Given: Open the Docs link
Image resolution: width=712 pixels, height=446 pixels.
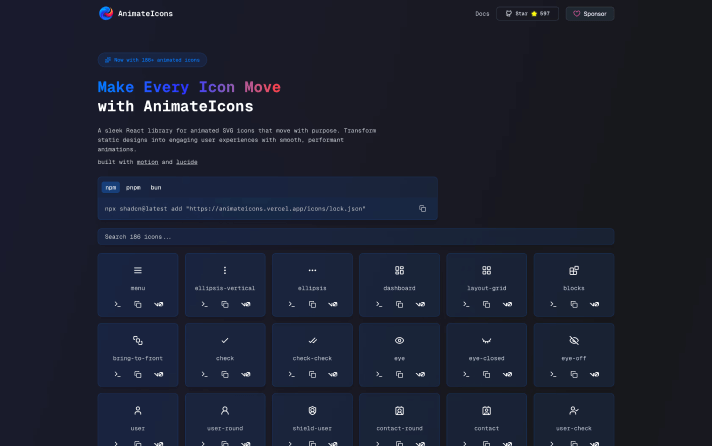Looking at the screenshot, I should (482, 14).
